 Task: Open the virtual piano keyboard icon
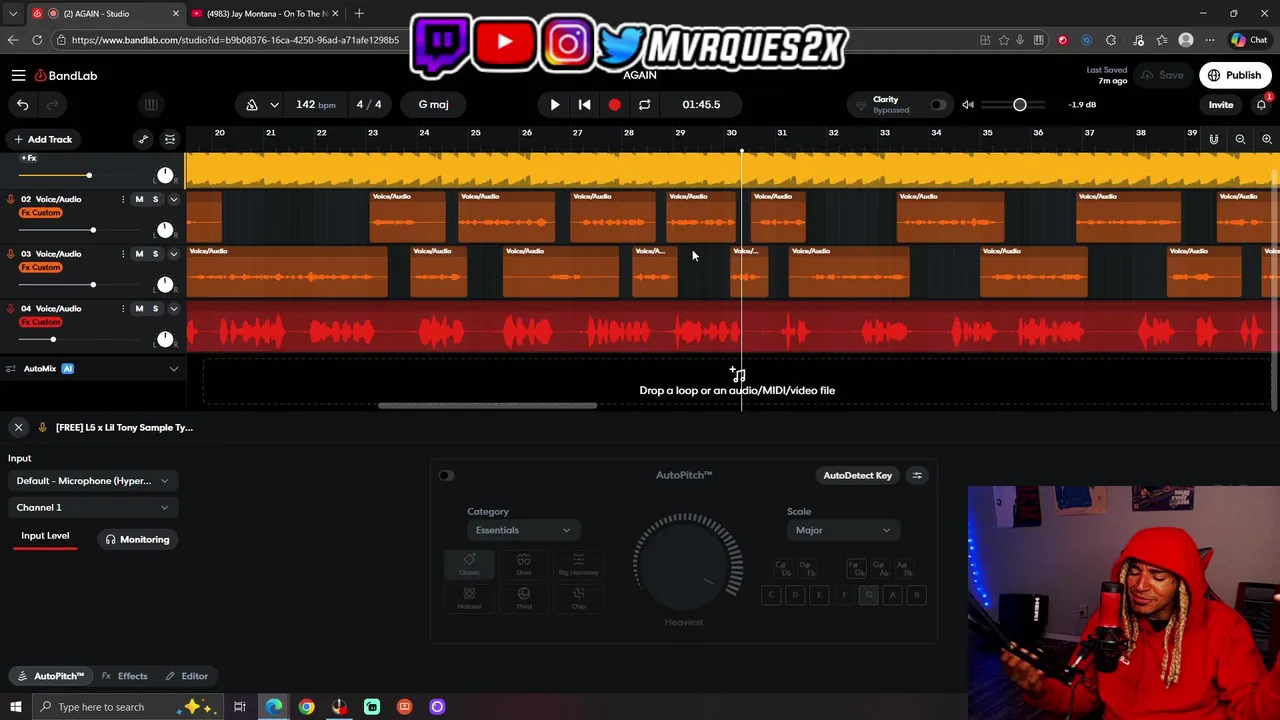[x=151, y=104]
